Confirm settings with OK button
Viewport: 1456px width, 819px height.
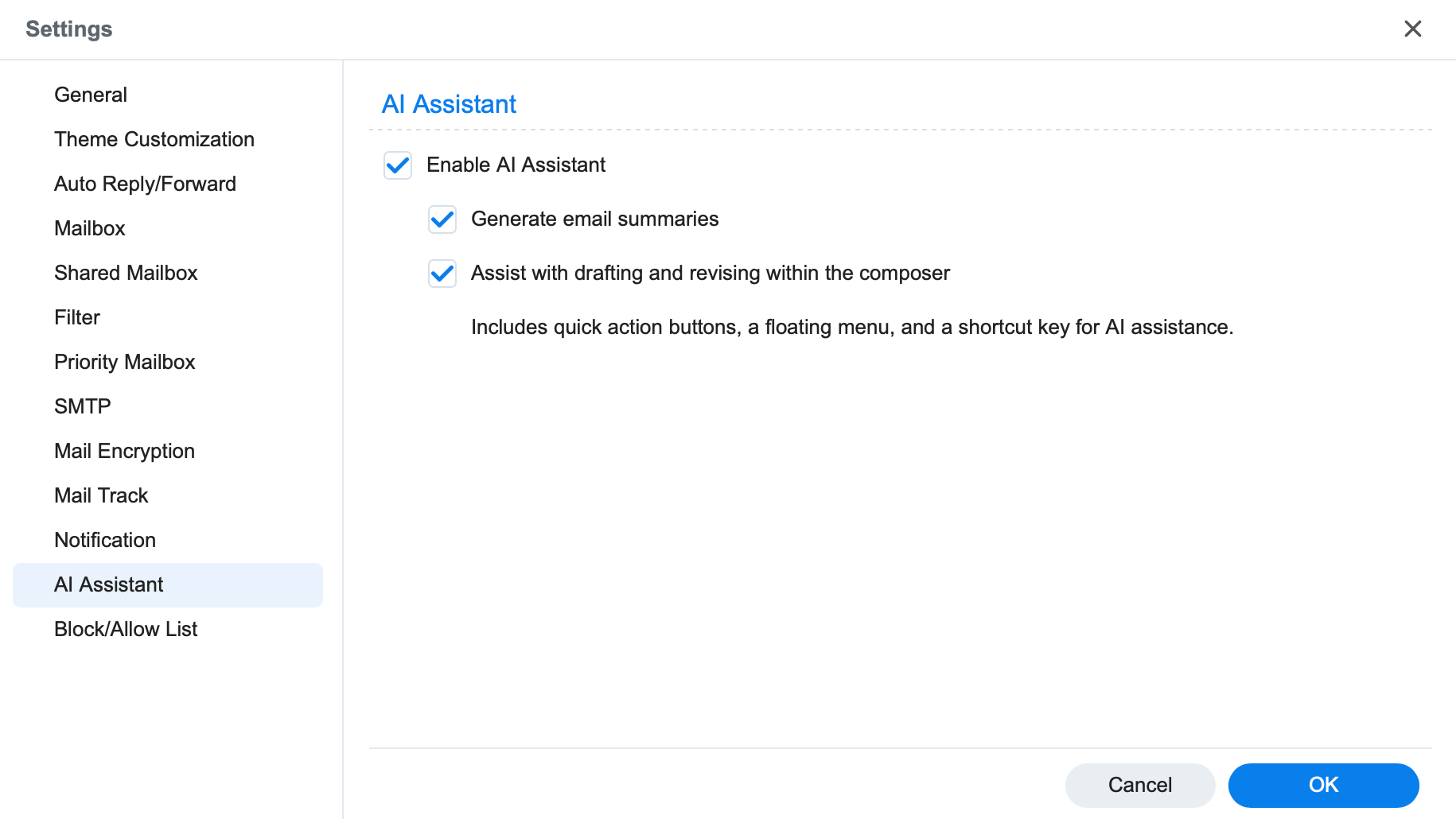pyautogui.click(x=1323, y=786)
